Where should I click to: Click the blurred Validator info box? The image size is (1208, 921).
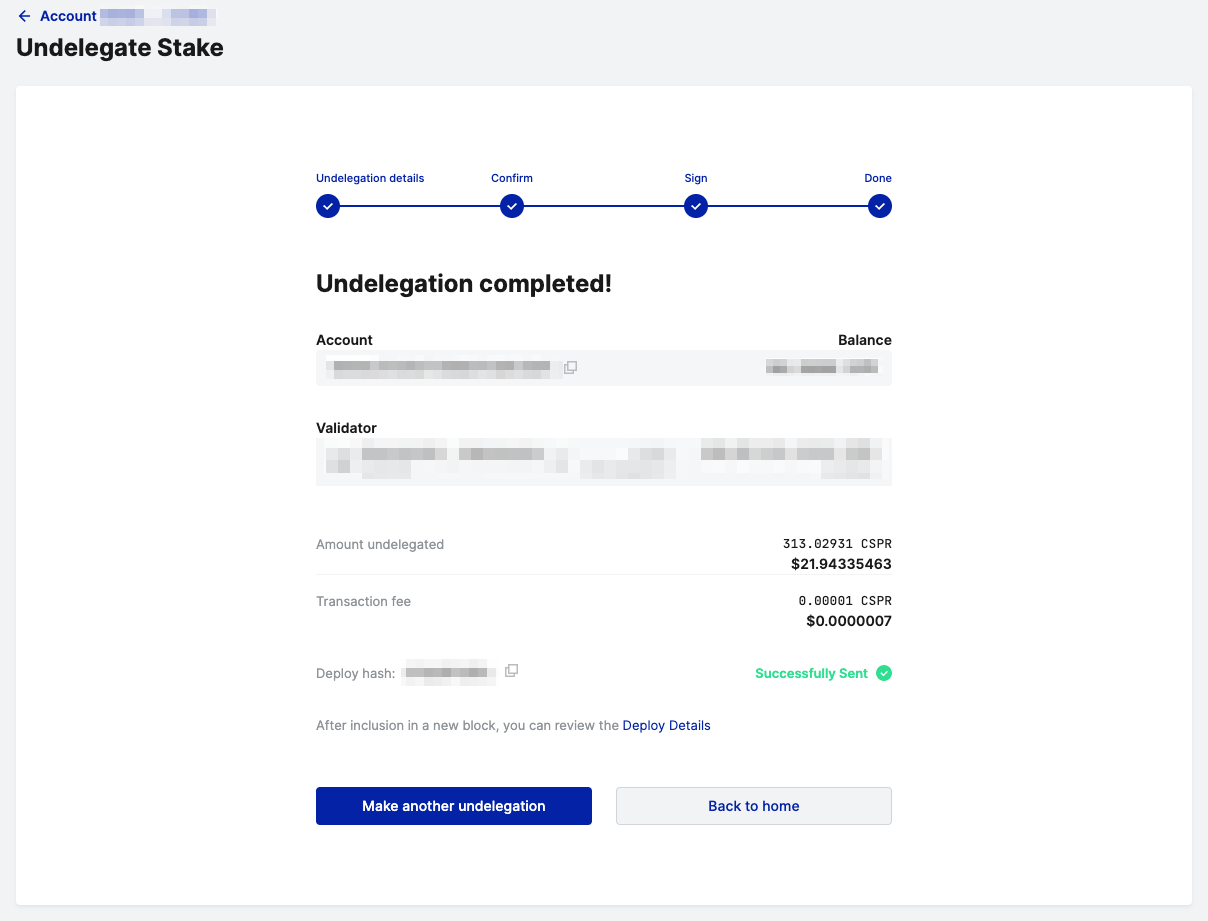click(x=604, y=461)
